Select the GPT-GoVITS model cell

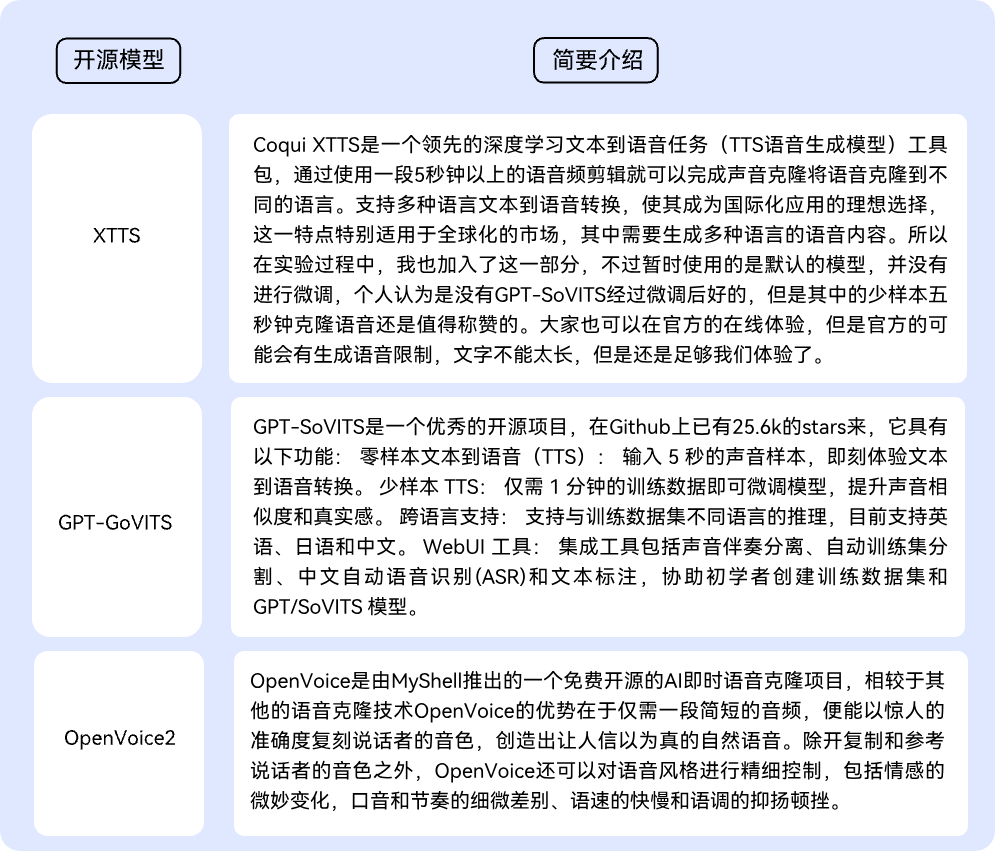coord(117,517)
